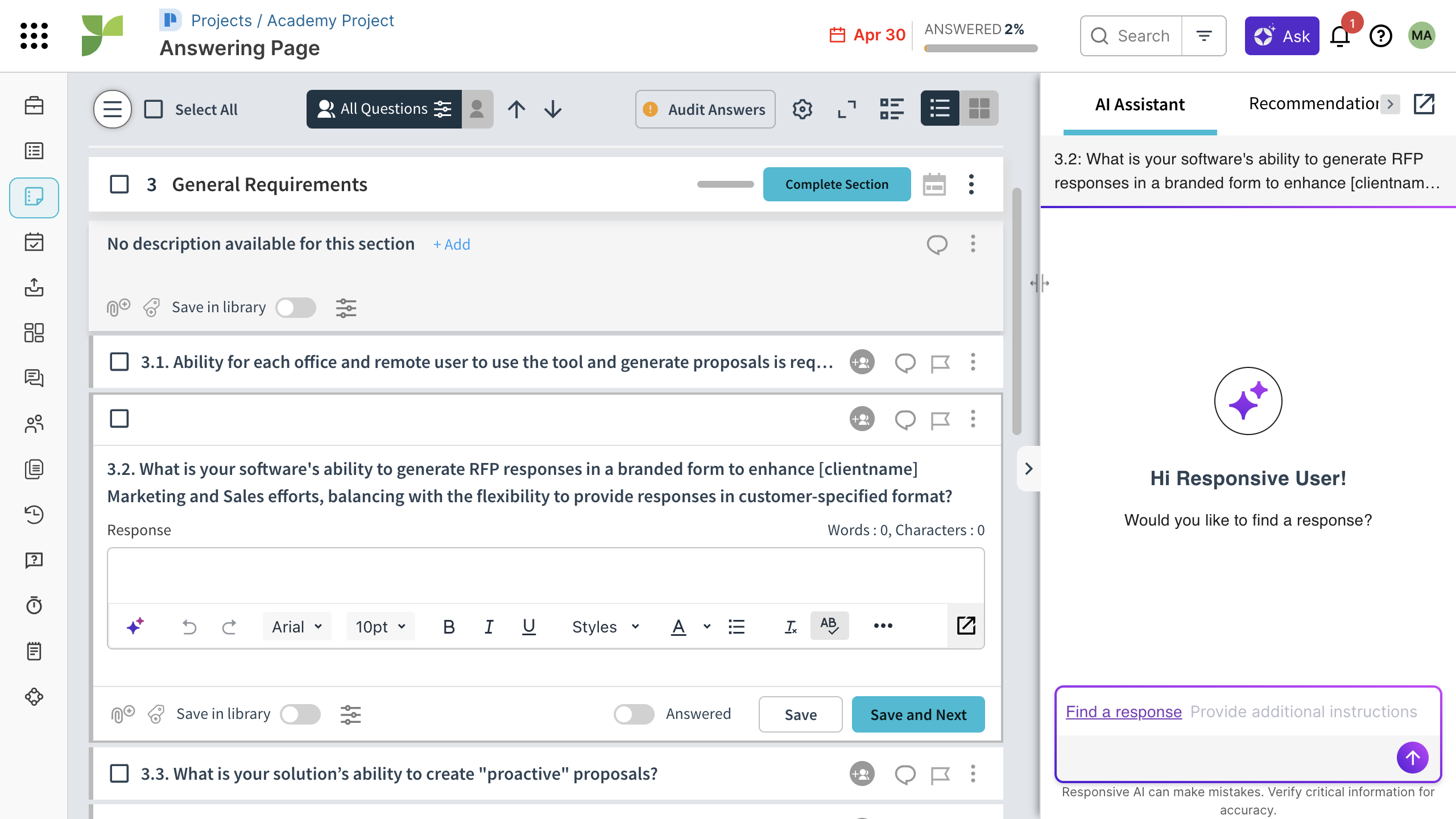Click the AI sparkle icon in editor toolbar
This screenshot has height=819, width=1456.
135,626
